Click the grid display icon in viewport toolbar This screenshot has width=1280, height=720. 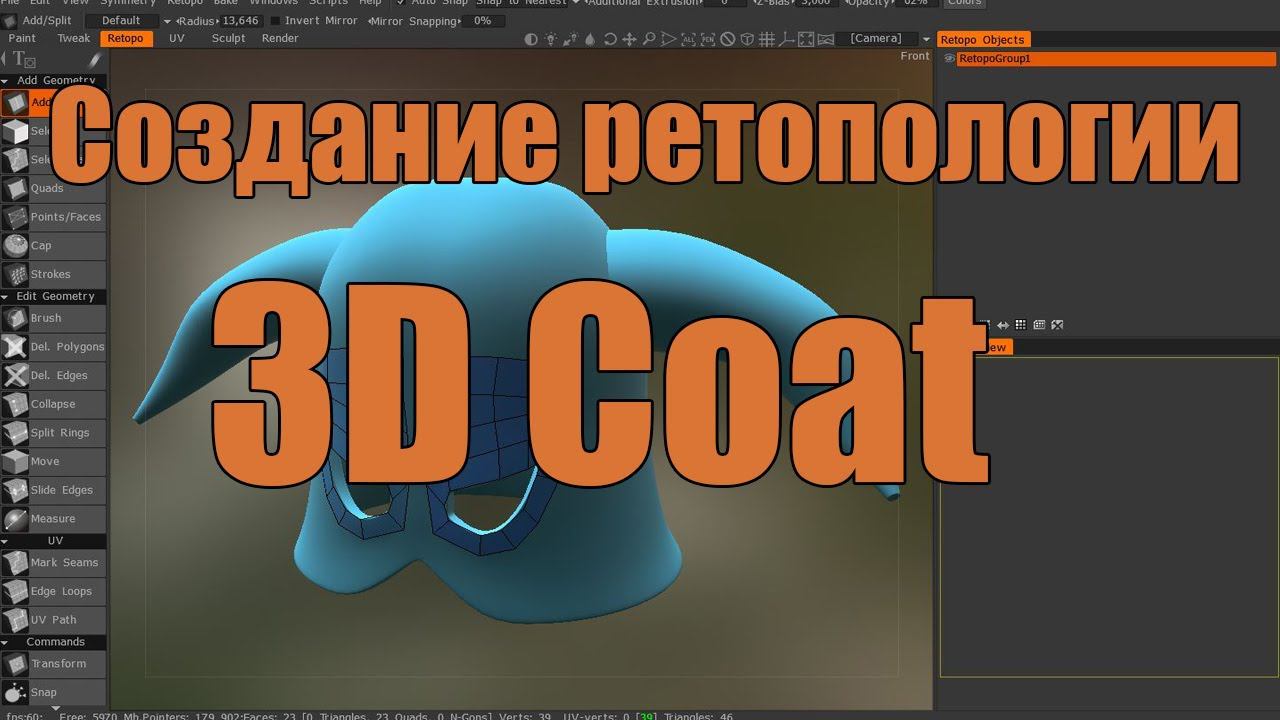pyautogui.click(x=768, y=40)
